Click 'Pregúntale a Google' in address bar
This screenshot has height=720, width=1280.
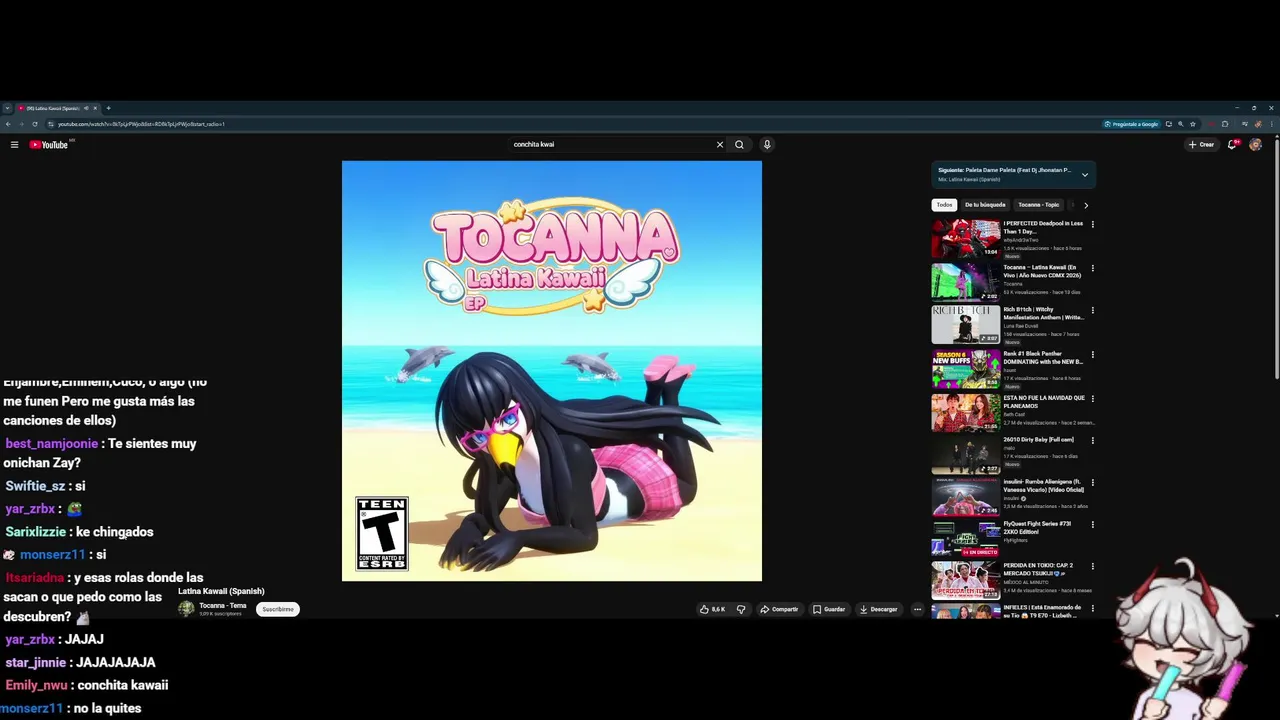click(1132, 124)
